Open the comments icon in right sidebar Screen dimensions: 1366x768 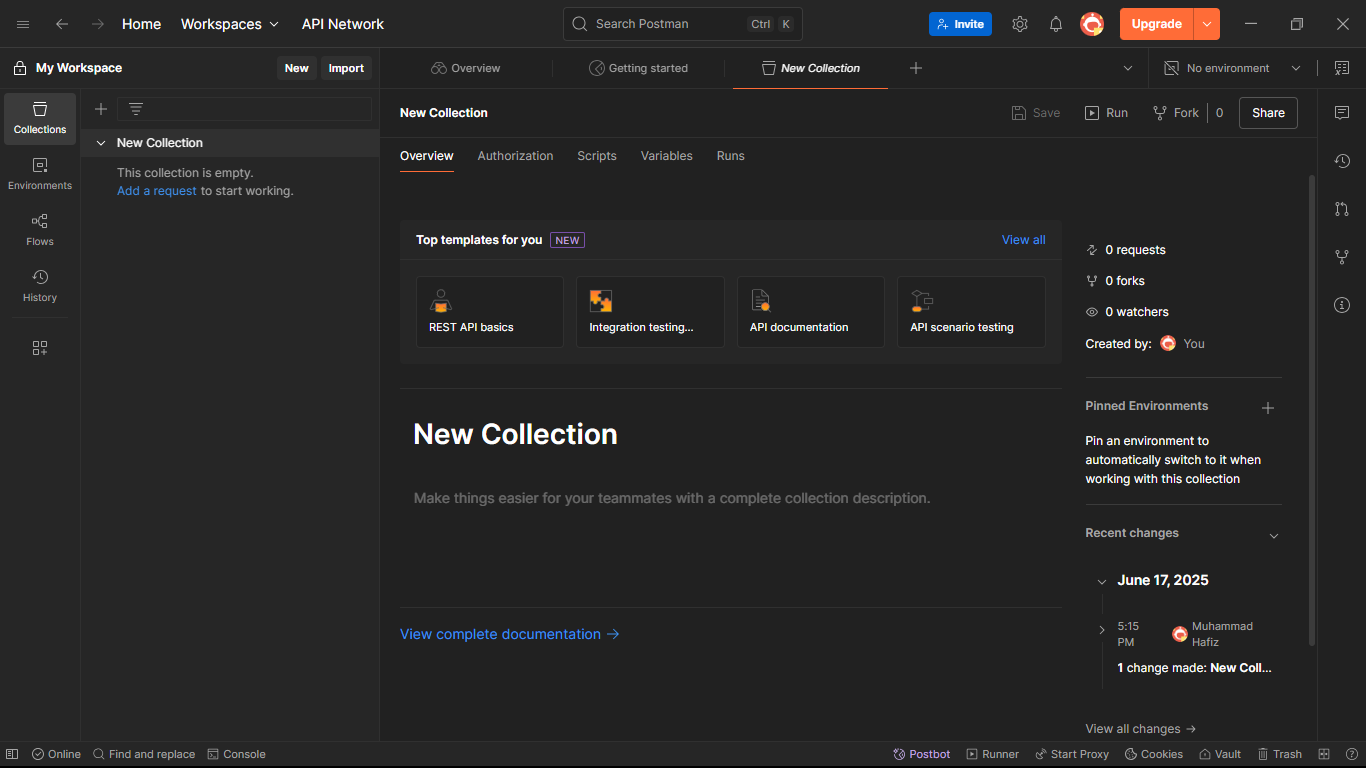(x=1342, y=113)
